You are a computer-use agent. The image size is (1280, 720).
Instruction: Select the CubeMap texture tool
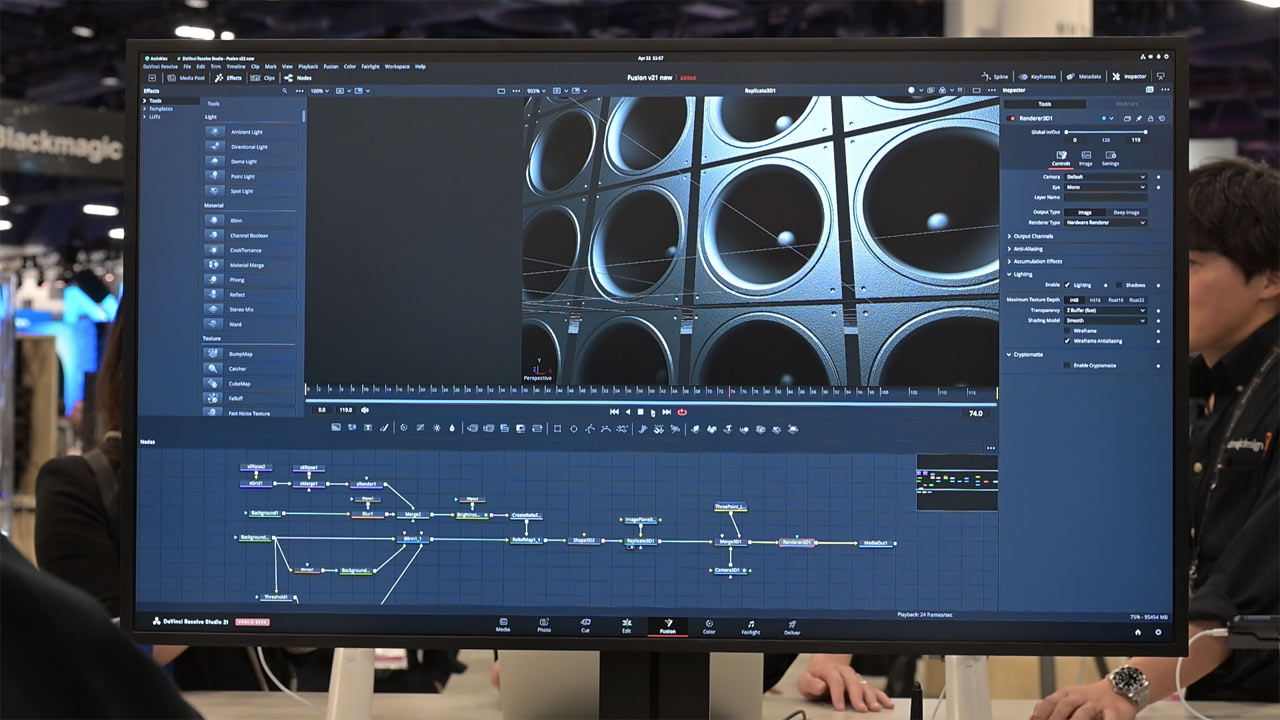pos(250,384)
